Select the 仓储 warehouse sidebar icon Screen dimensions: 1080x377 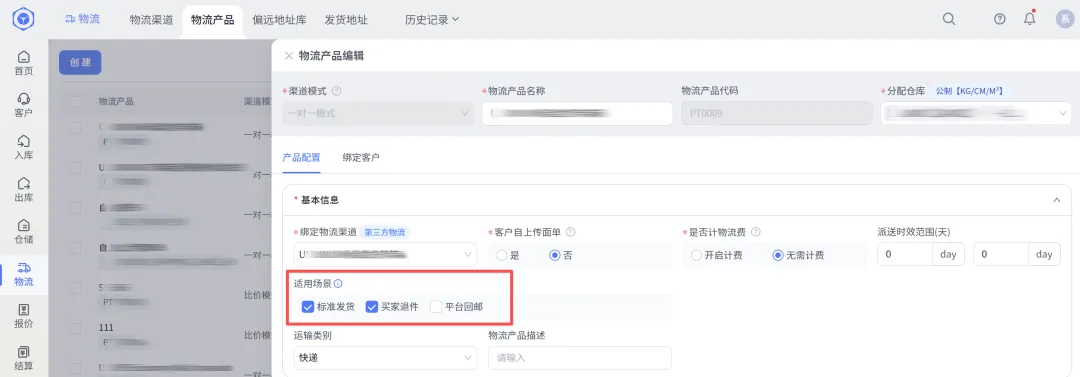click(x=23, y=232)
